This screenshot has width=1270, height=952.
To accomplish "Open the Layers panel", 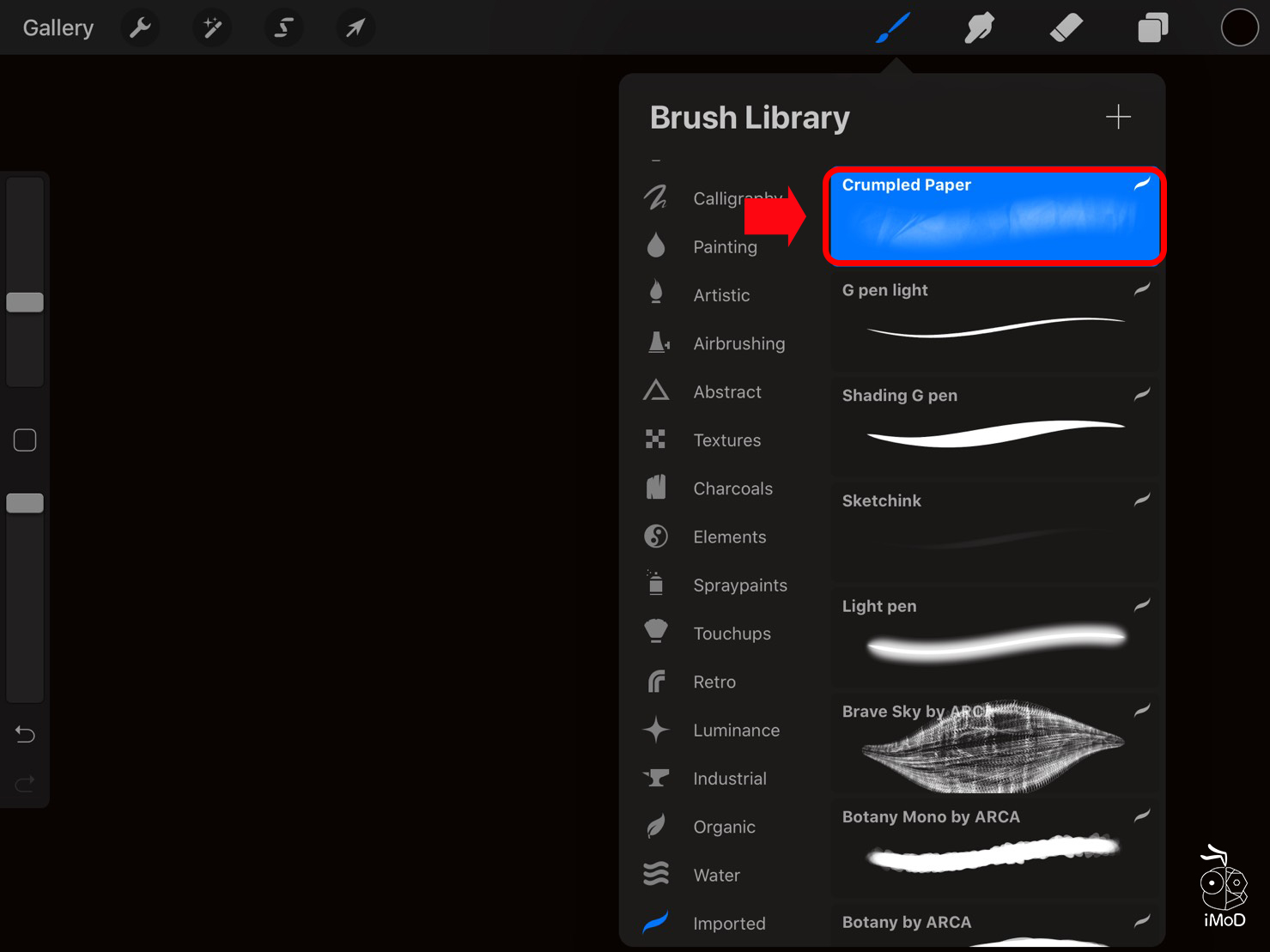I will 1152,27.
